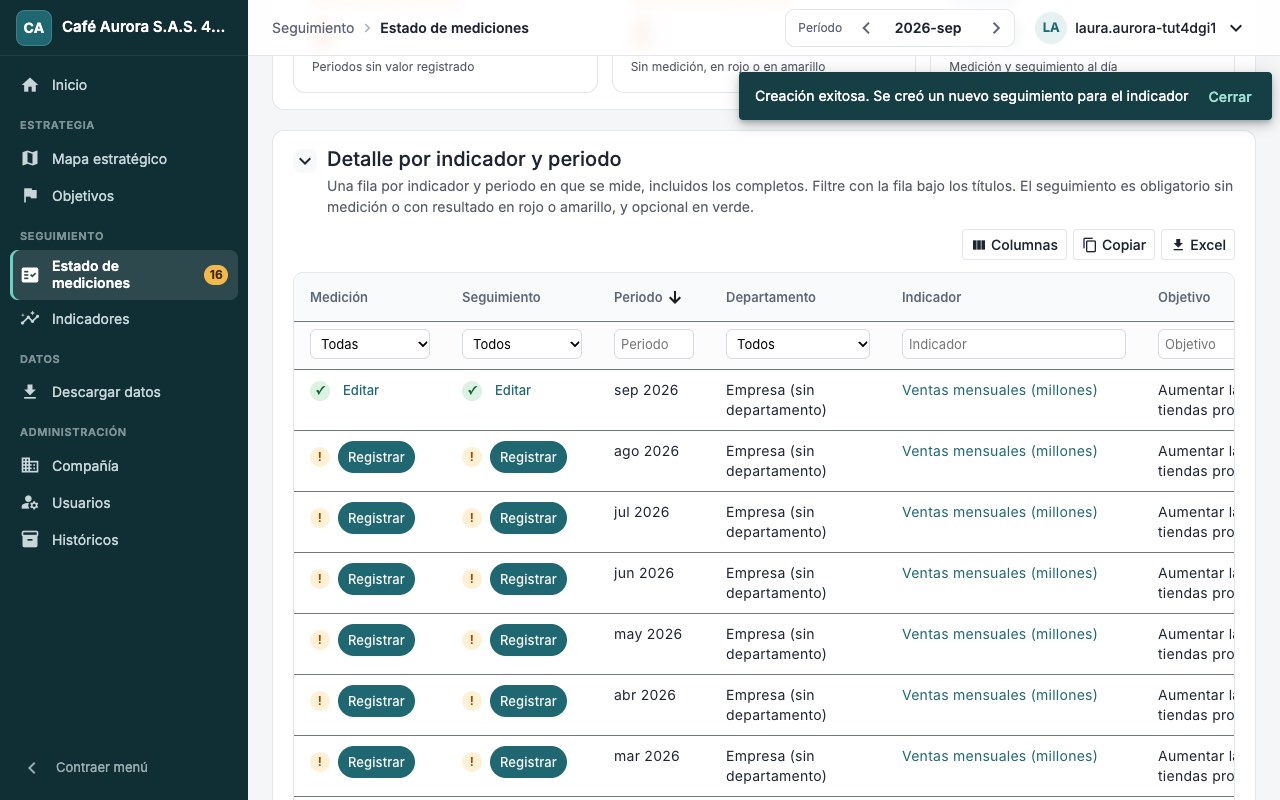Click the CA company logo badge

[x=34, y=28]
